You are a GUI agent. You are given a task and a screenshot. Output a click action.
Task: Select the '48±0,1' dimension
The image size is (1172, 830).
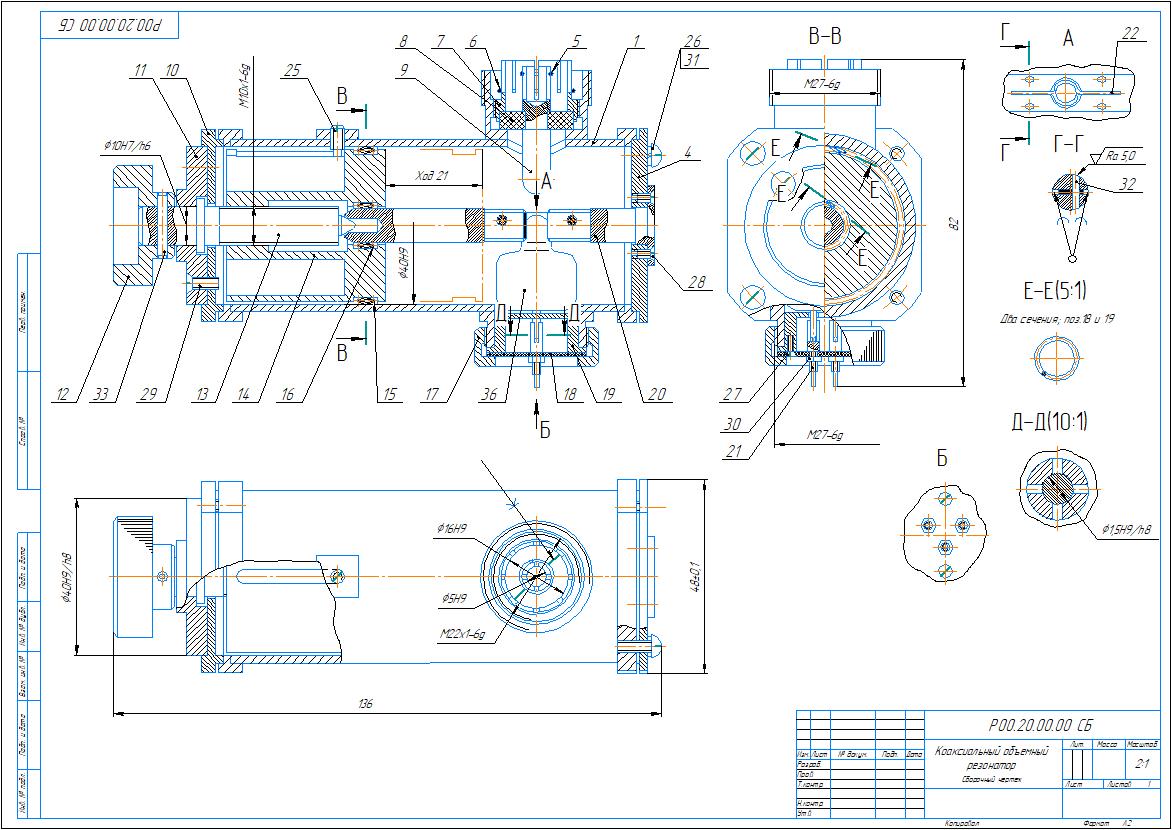(695, 576)
